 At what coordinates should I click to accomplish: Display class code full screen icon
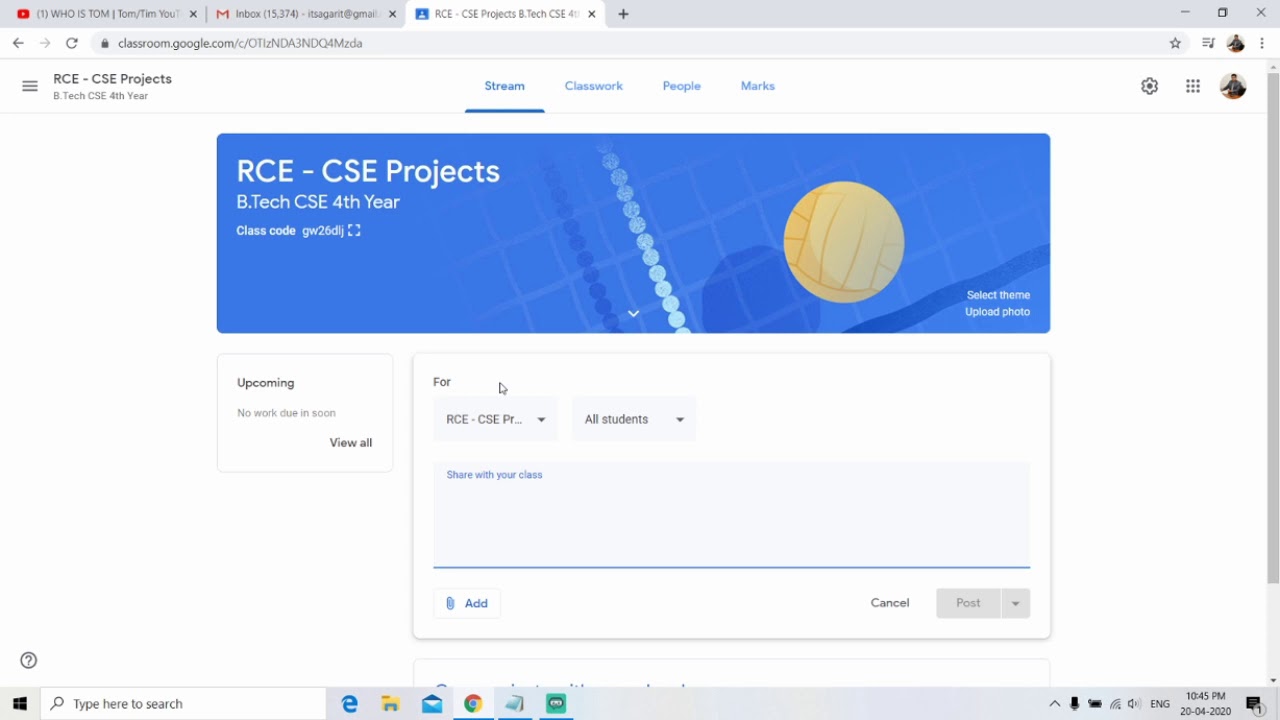pyautogui.click(x=354, y=231)
